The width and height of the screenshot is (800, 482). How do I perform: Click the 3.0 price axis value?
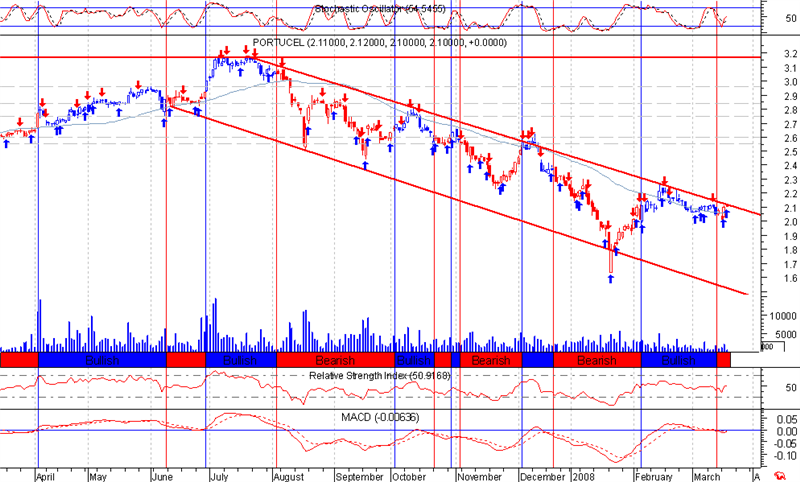tap(790, 82)
